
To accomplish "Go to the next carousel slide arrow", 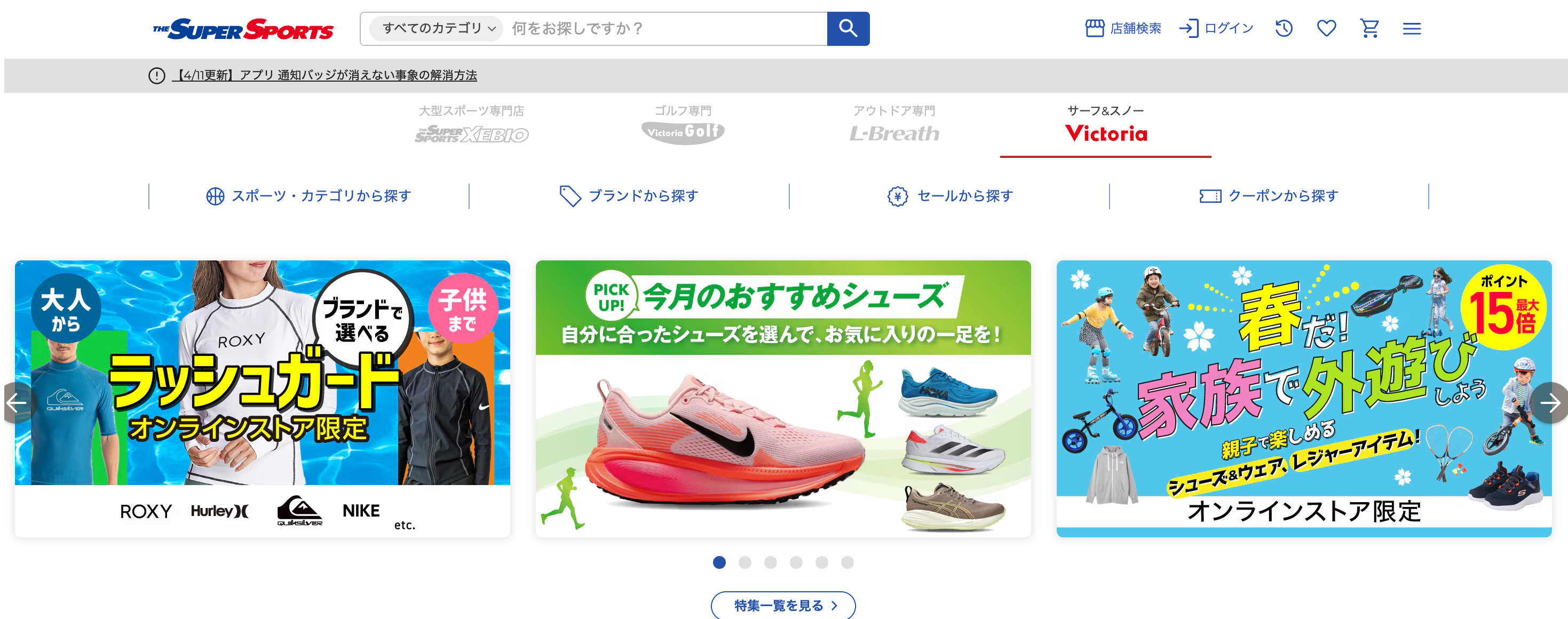I will click(x=1550, y=402).
